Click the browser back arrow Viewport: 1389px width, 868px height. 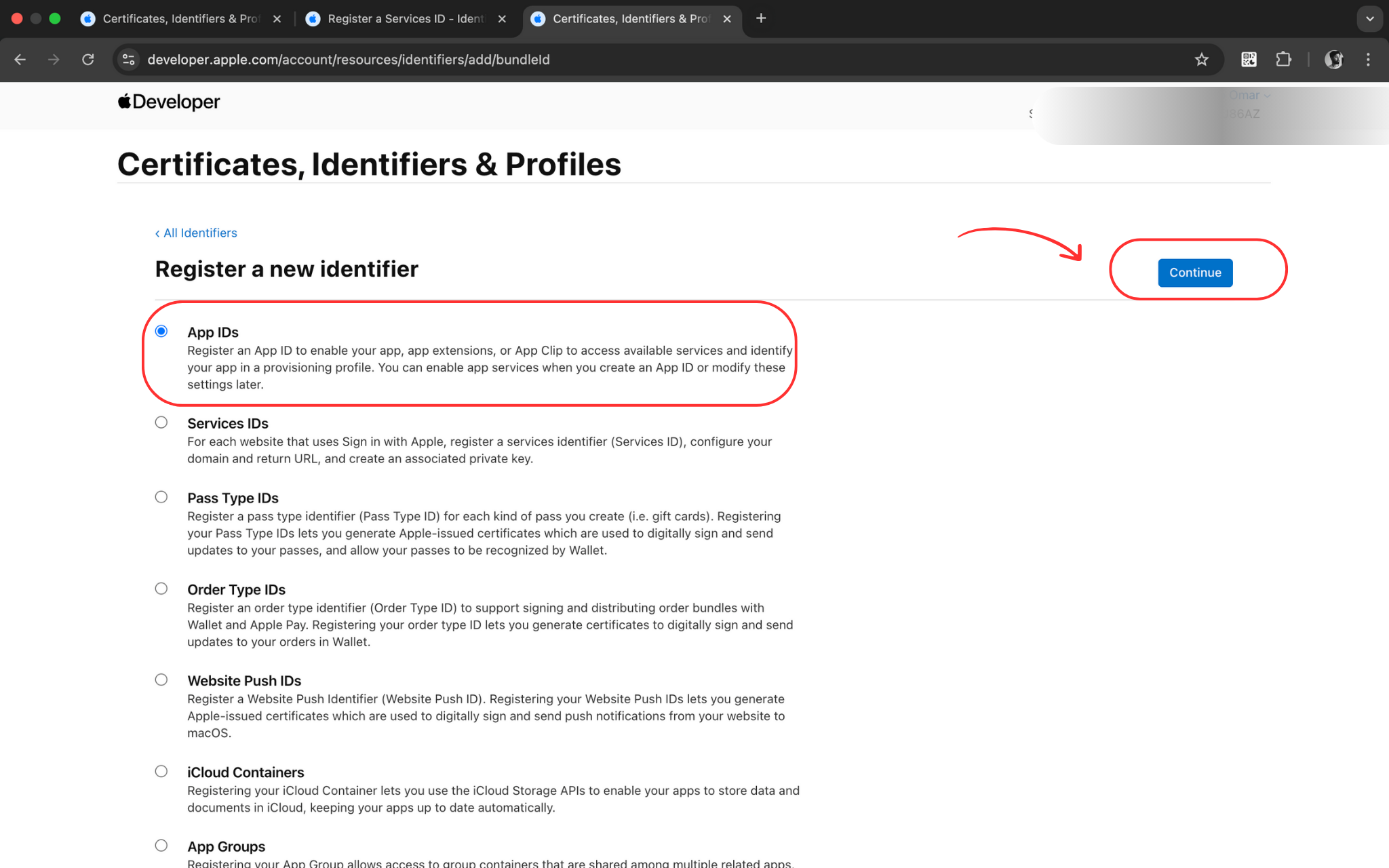click(x=20, y=60)
